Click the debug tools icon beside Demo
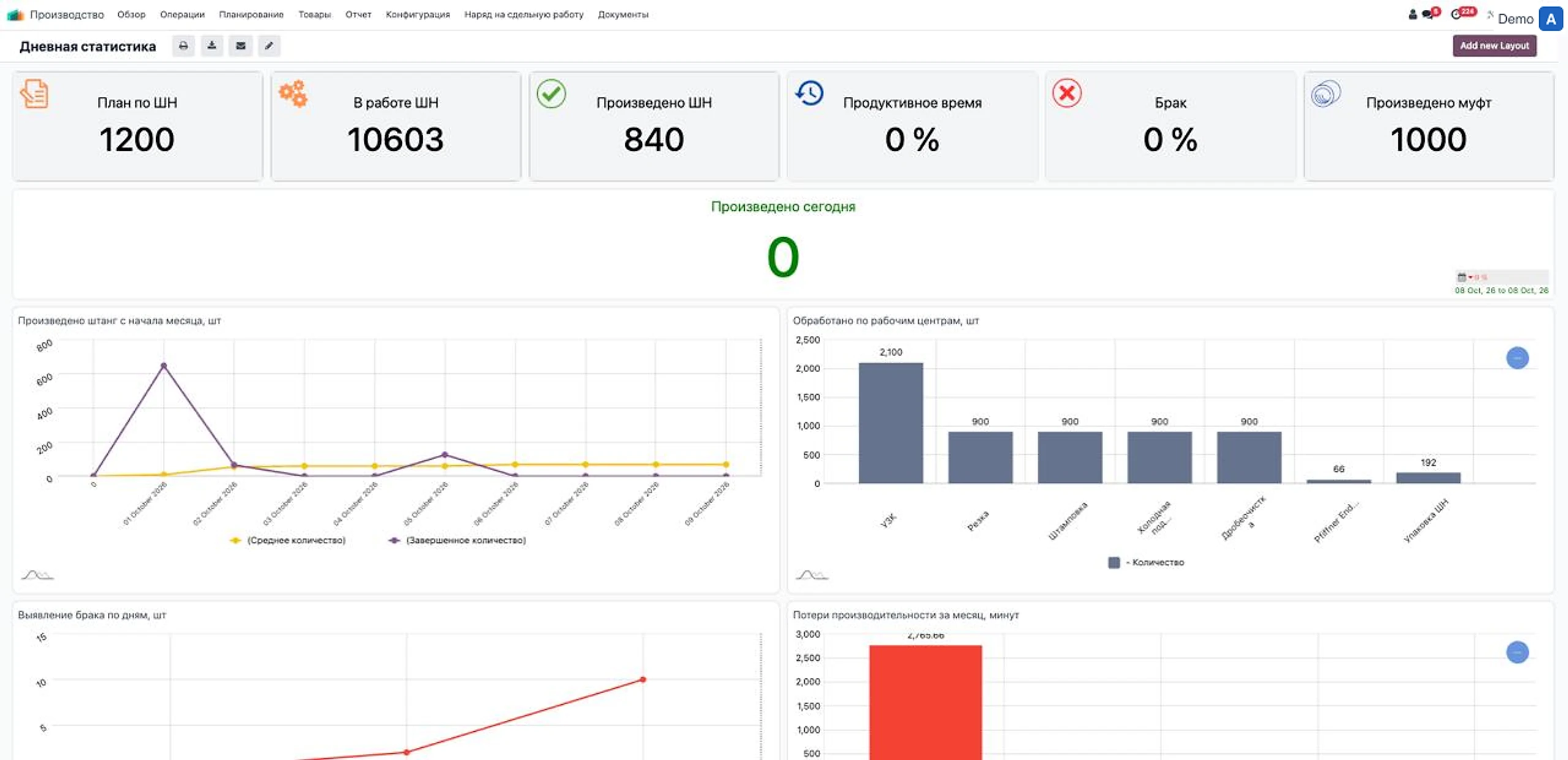 1490,14
